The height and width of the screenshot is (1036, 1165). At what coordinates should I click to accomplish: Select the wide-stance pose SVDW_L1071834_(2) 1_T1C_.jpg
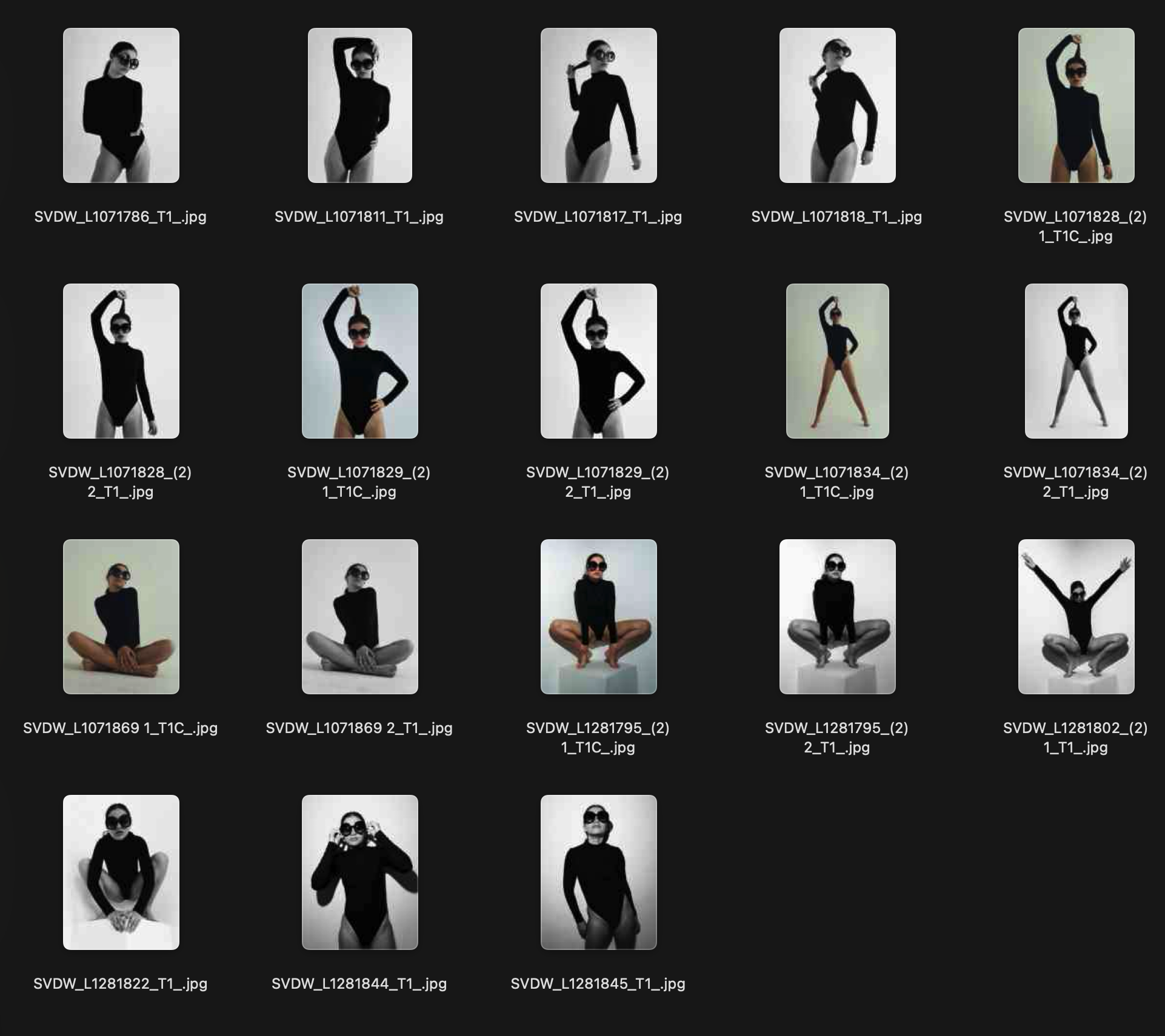(835, 362)
